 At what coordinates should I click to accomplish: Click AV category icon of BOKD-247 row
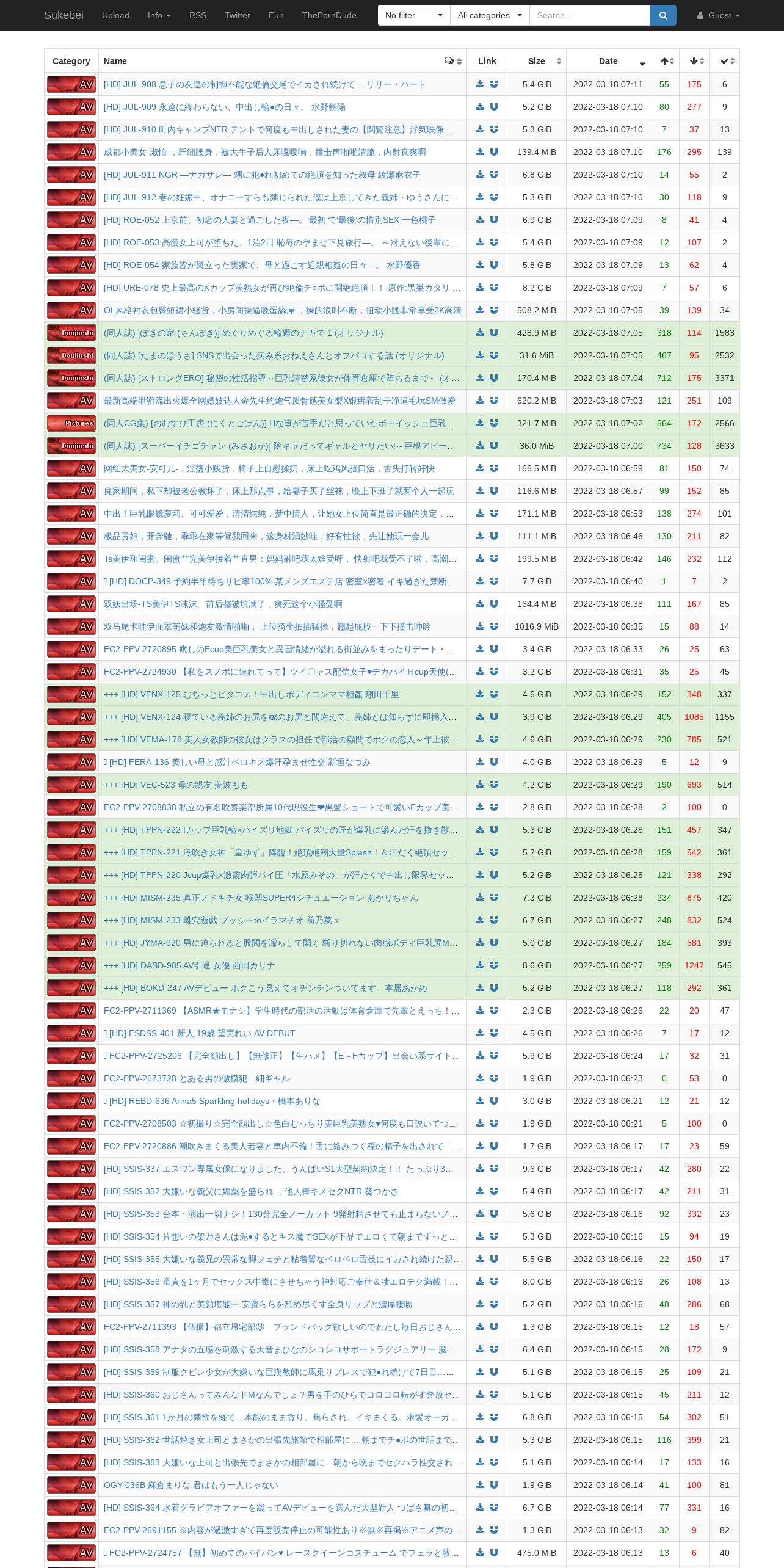[x=71, y=988]
